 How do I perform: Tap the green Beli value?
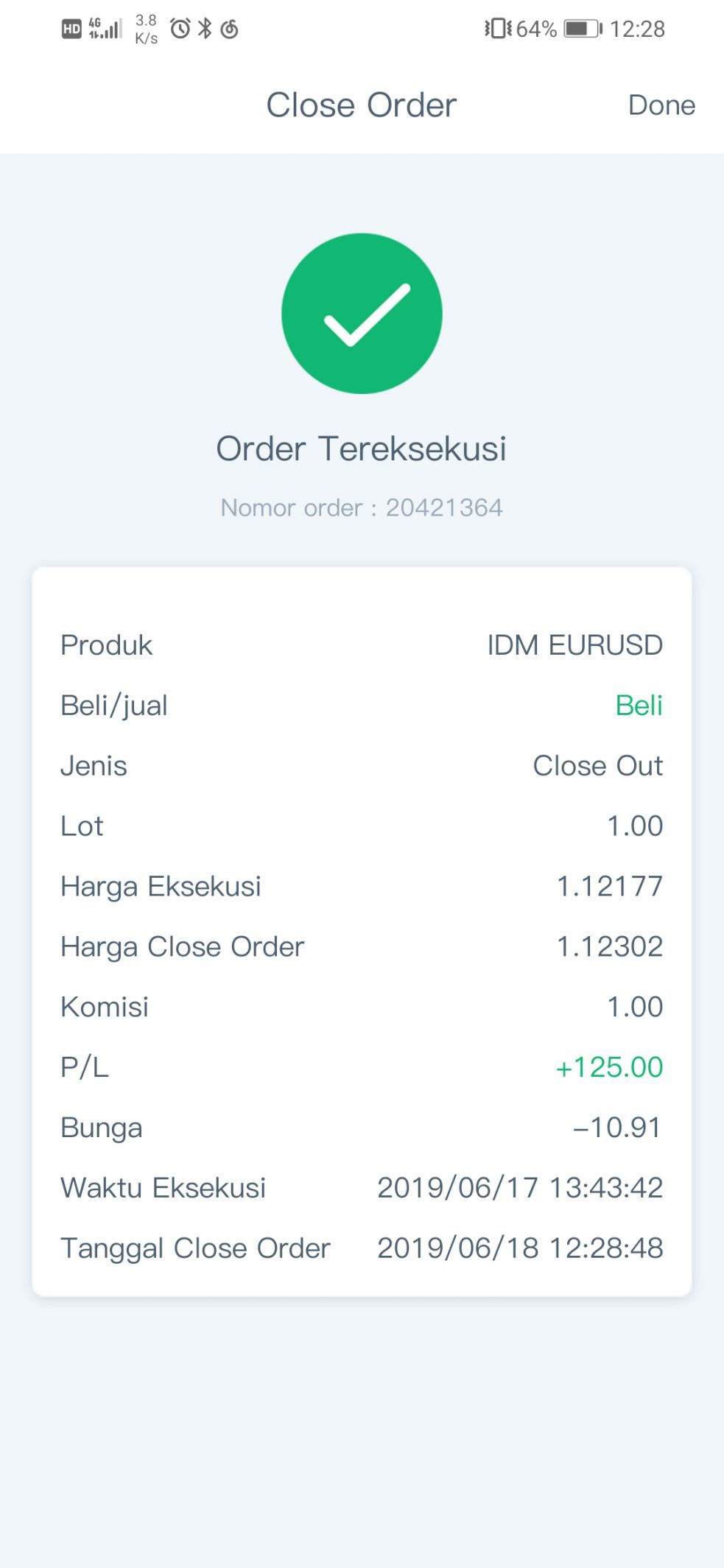pos(639,706)
